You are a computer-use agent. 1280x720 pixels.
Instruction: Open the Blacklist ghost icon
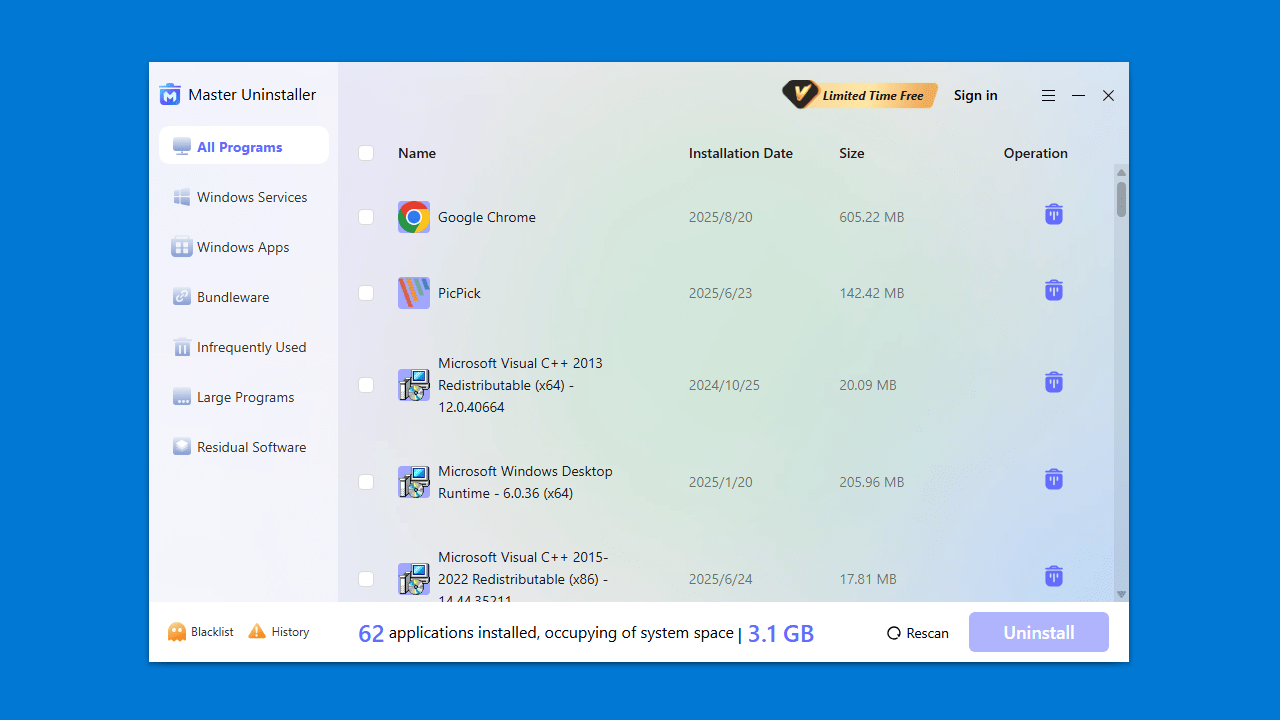pyautogui.click(x=177, y=632)
